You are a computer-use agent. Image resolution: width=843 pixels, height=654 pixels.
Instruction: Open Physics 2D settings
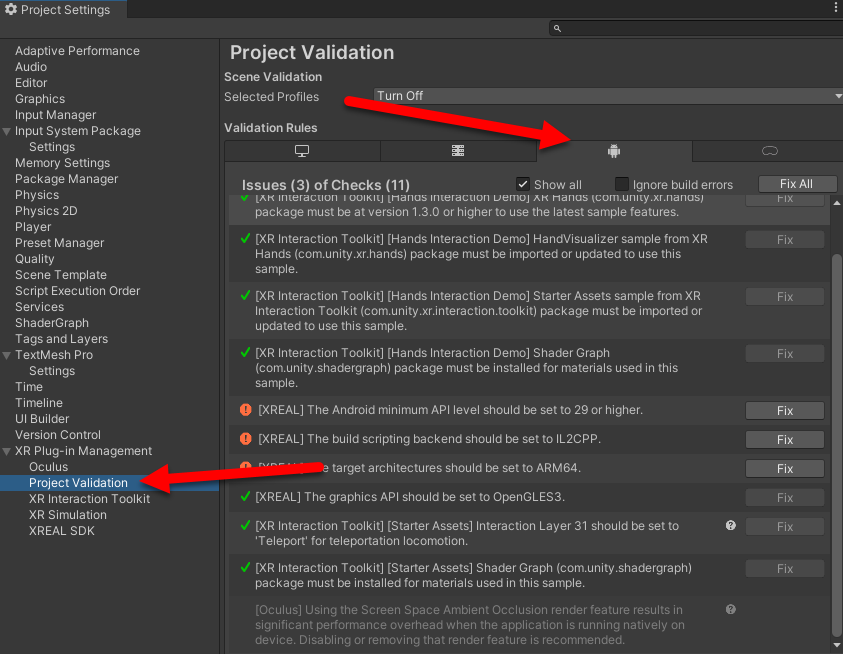click(46, 211)
